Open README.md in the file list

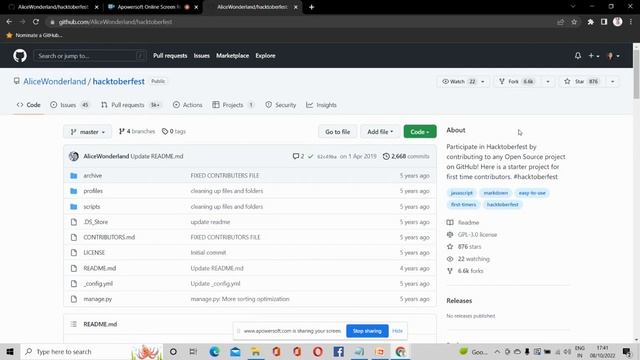point(100,268)
